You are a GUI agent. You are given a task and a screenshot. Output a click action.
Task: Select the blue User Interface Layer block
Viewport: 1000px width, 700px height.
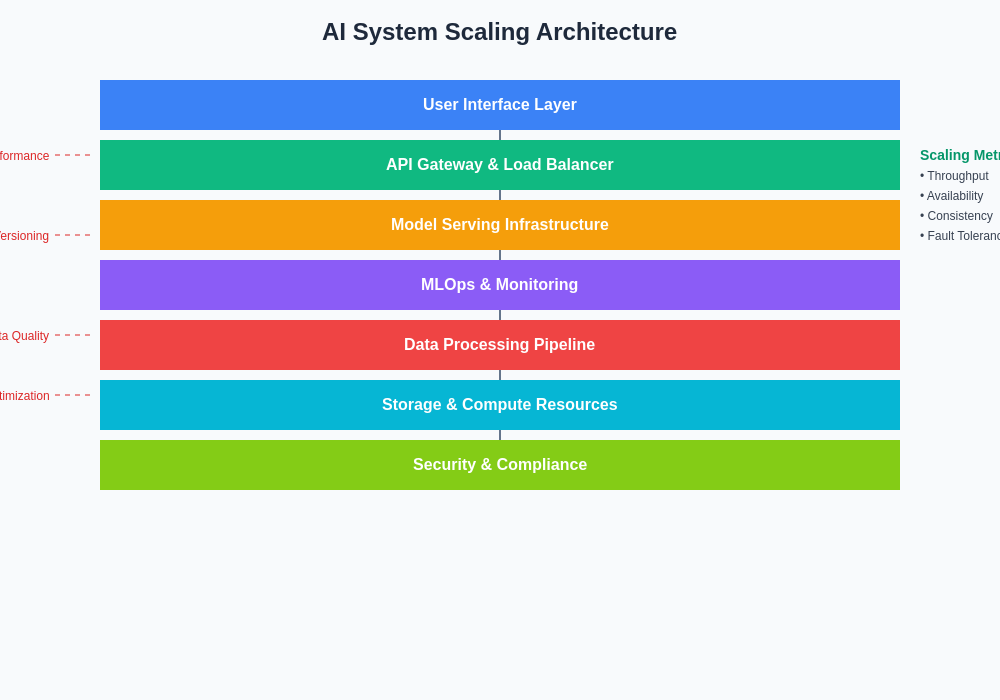[x=499, y=105]
